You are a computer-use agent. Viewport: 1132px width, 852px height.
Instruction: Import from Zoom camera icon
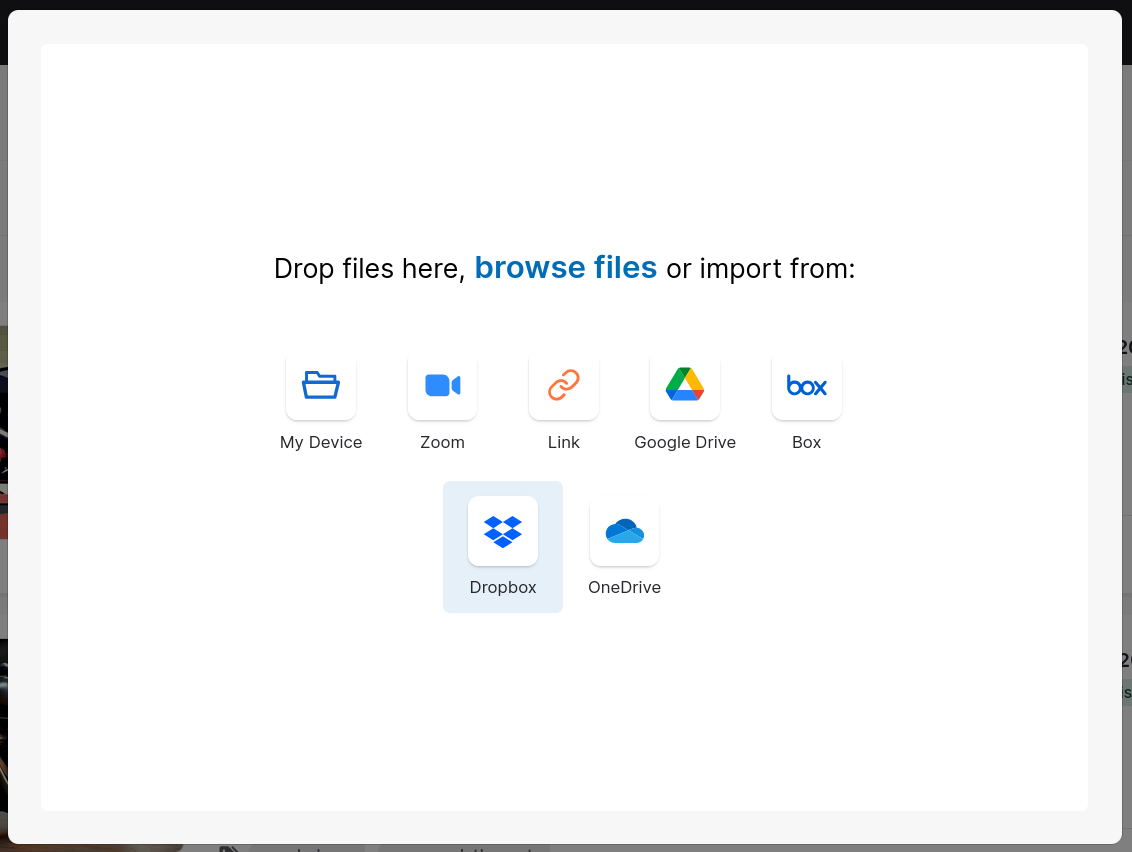tap(443, 386)
